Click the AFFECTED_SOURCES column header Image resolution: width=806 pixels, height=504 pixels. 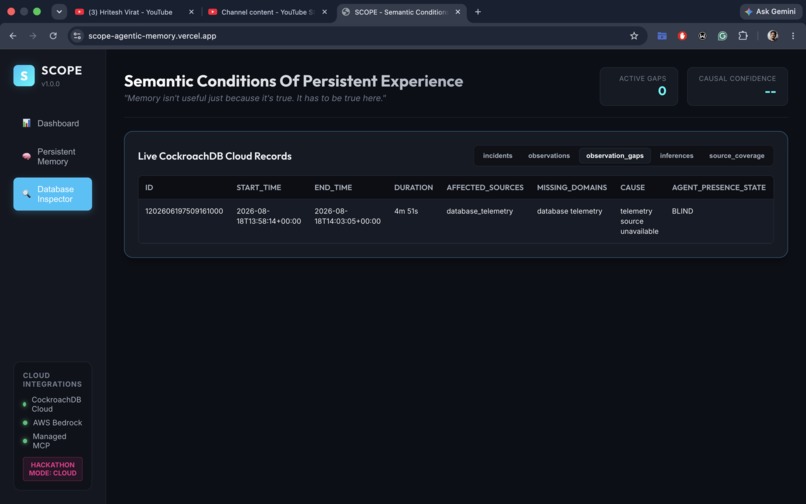(485, 188)
